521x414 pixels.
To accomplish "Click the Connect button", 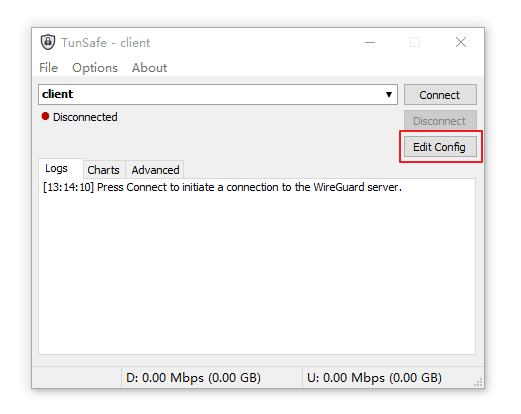I will (440, 95).
